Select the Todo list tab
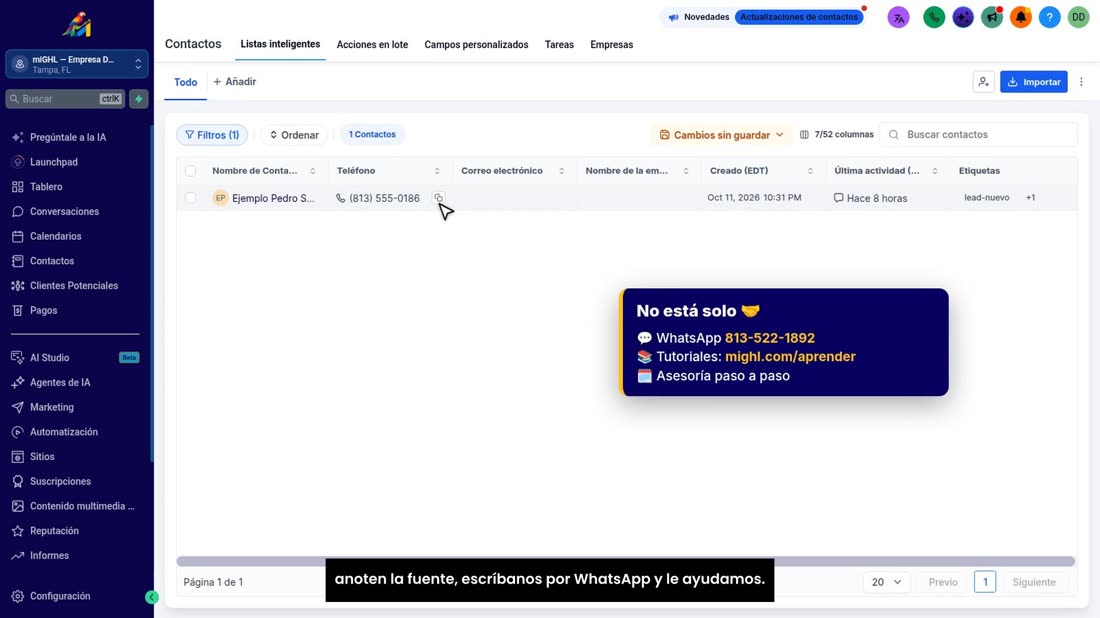 pos(185,82)
